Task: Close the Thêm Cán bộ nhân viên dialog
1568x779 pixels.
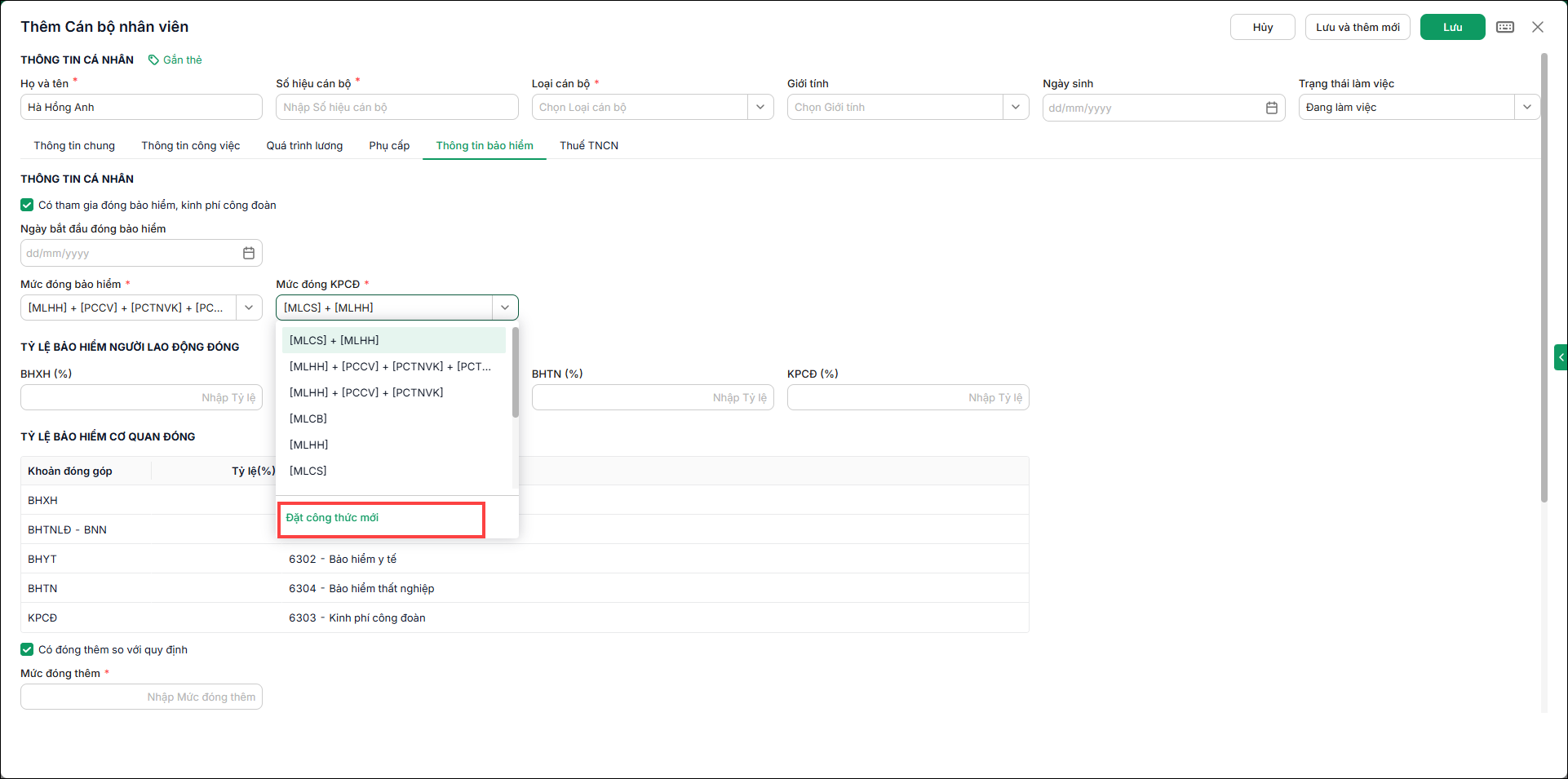Action: pos(1538,27)
